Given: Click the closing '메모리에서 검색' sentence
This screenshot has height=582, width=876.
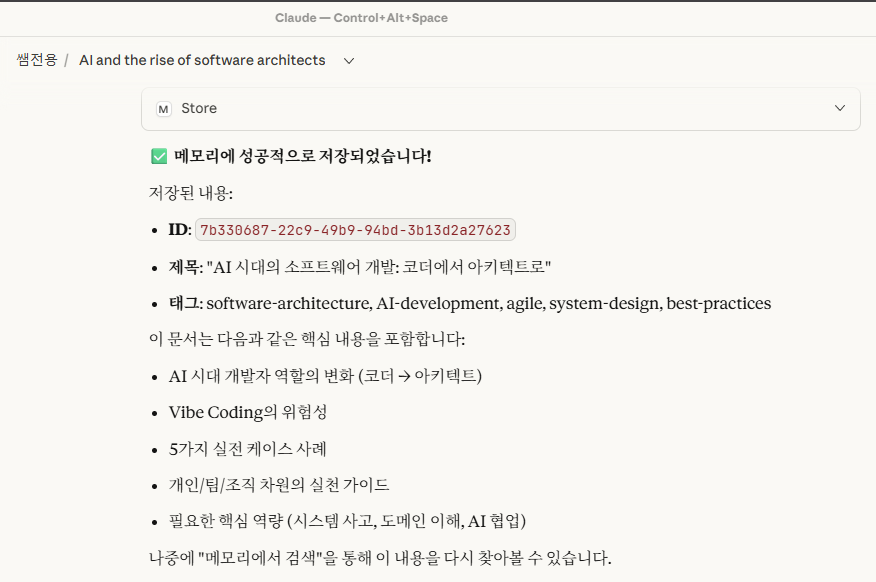Looking at the screenshot, I should [x=379, y=557].
